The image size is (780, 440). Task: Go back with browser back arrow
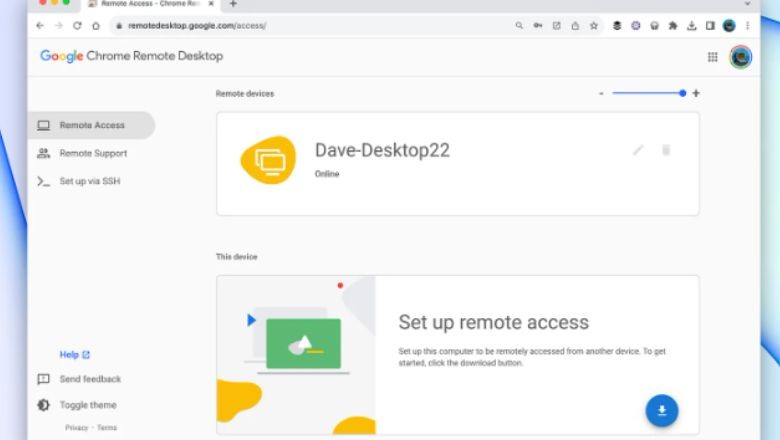pos(40,26)
